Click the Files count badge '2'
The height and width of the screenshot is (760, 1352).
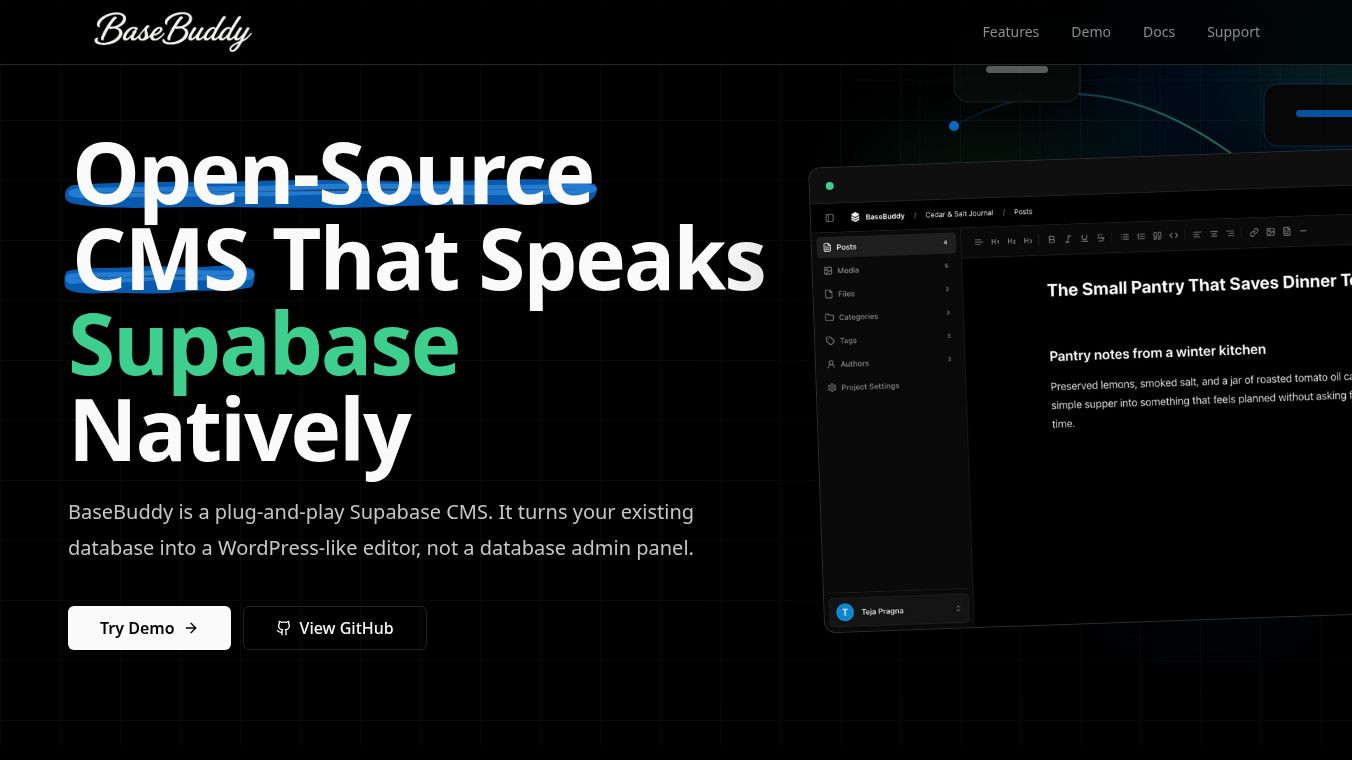(x=947, y=289)
